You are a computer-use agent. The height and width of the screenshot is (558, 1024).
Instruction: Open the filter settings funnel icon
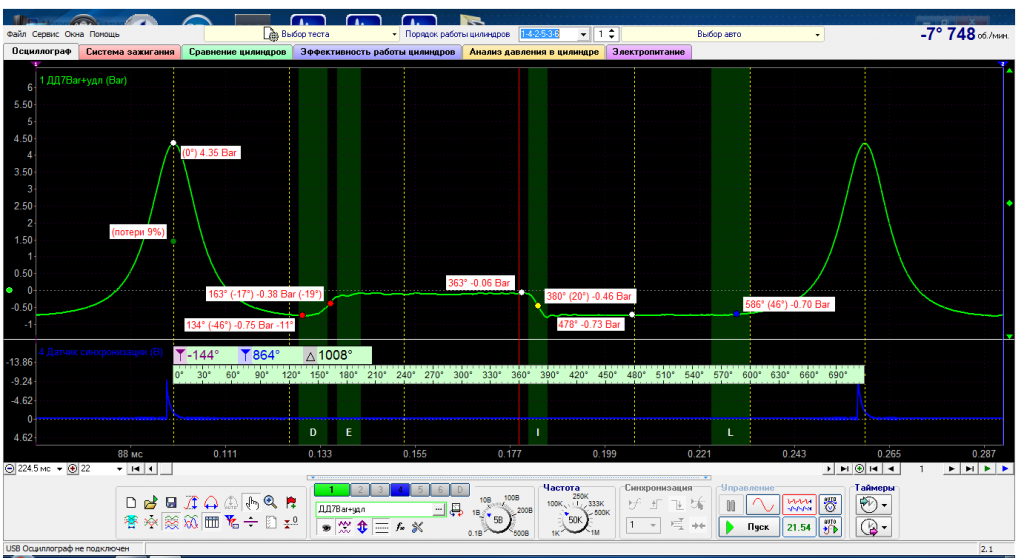tap(231, 522)
